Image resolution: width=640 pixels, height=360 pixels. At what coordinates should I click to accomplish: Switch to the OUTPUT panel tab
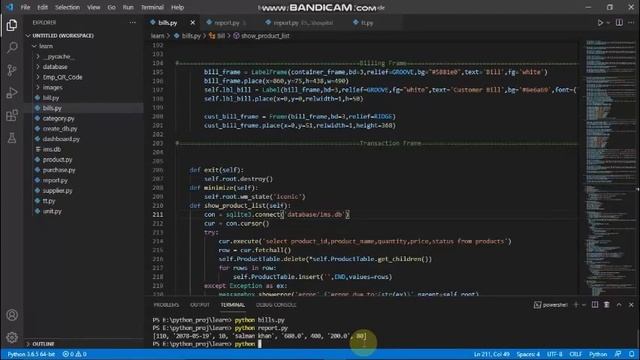click(200, 305)
